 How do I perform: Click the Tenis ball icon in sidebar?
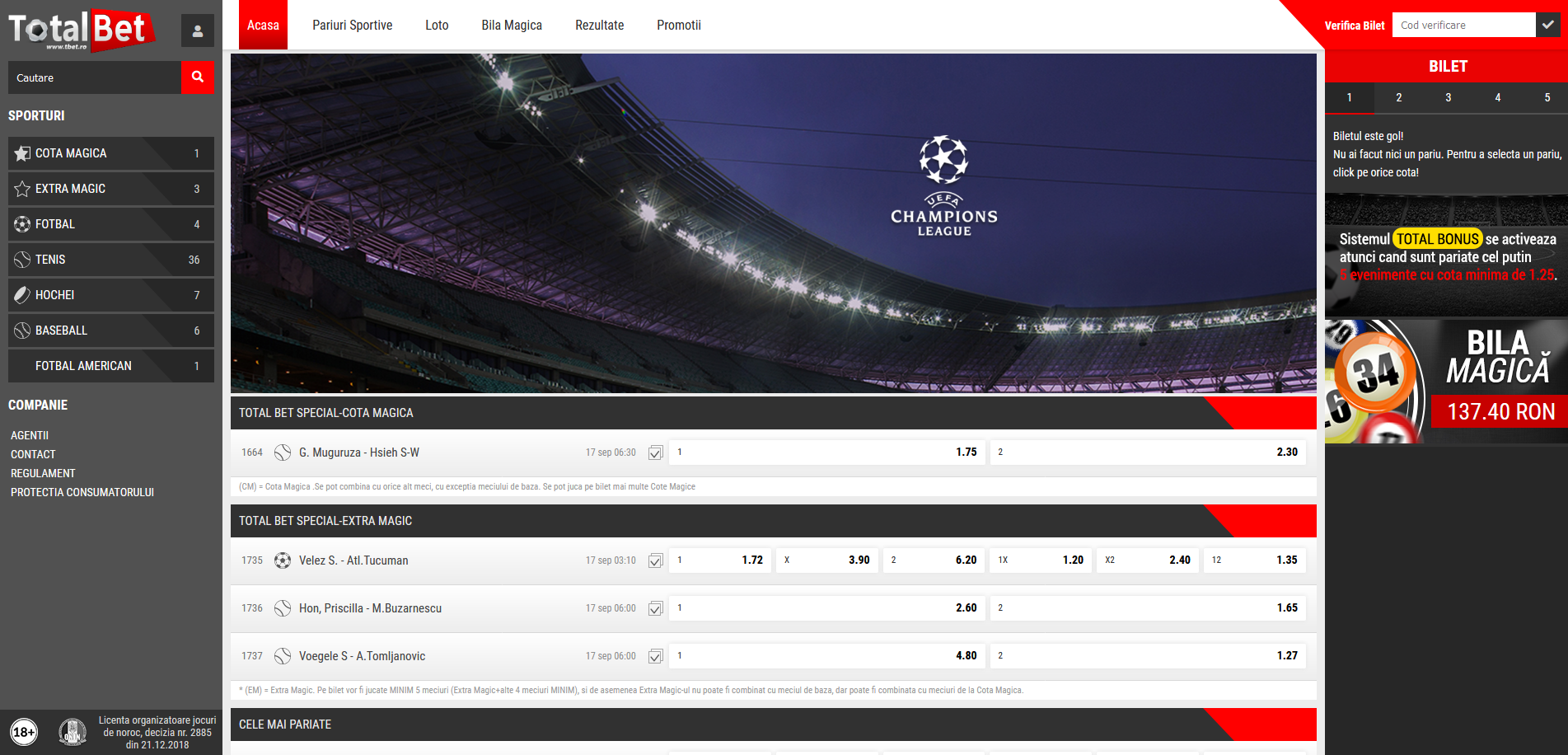point(22,260)
